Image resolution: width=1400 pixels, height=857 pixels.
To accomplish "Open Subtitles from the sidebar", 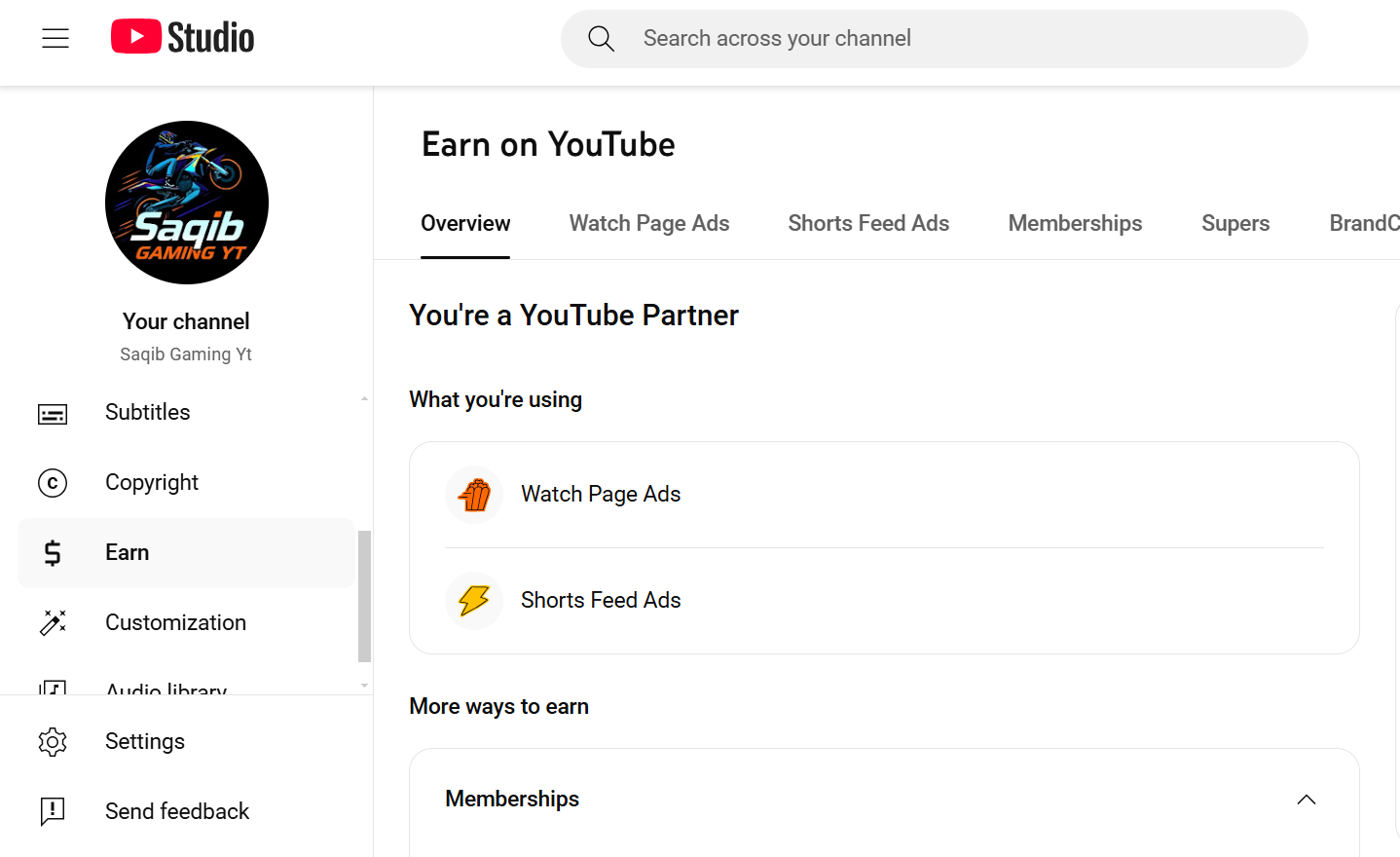I will pyautogui.click(x=186, y=413).
